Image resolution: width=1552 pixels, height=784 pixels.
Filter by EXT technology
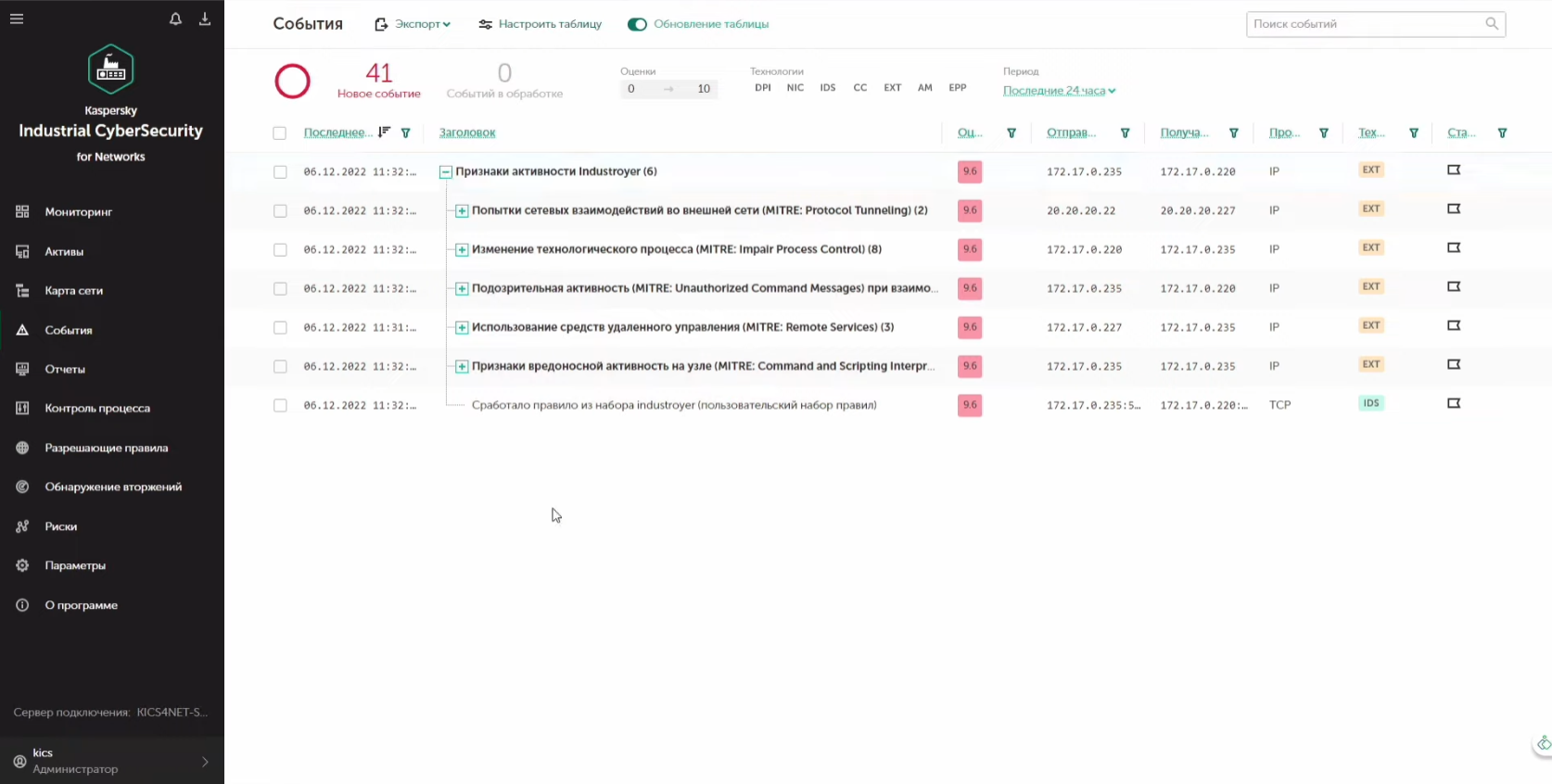pyautogui.click(x=893, y=88)
